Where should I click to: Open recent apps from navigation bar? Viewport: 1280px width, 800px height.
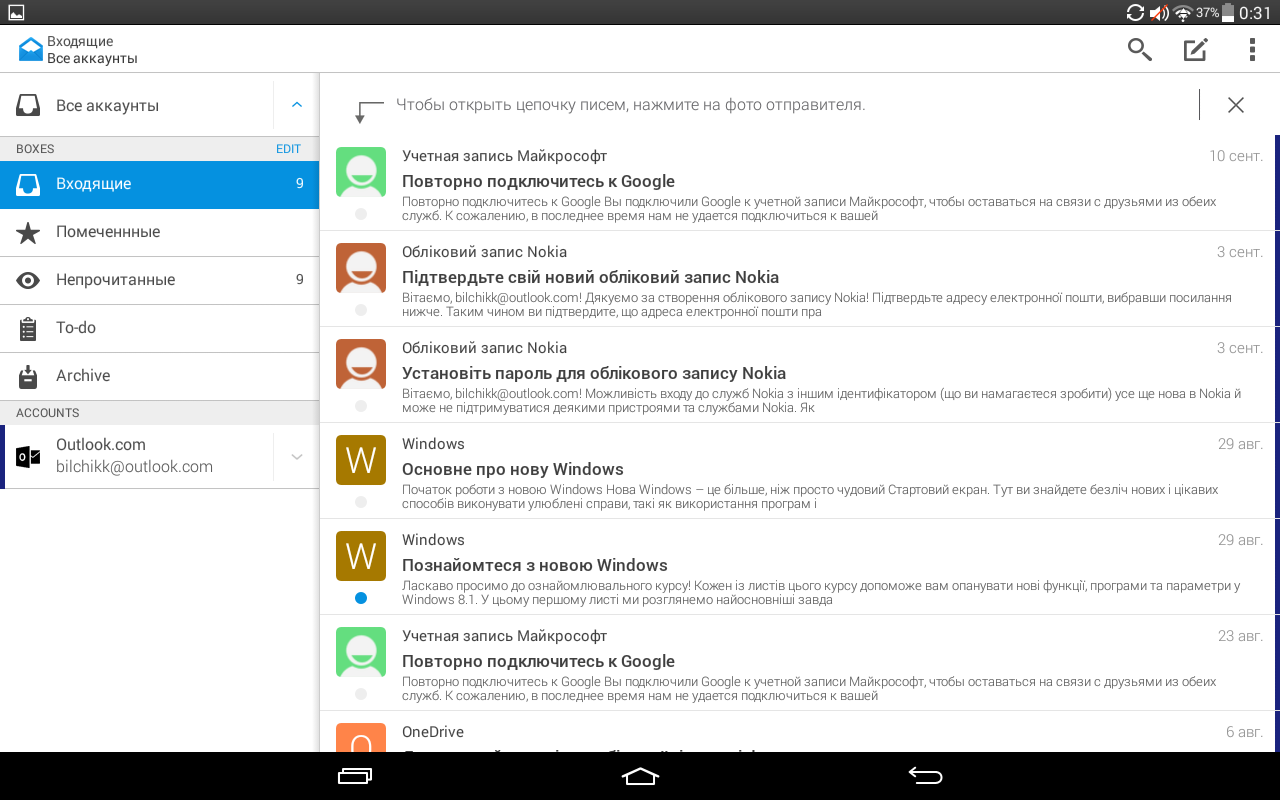pyautogui.click(x=355, y=776)
